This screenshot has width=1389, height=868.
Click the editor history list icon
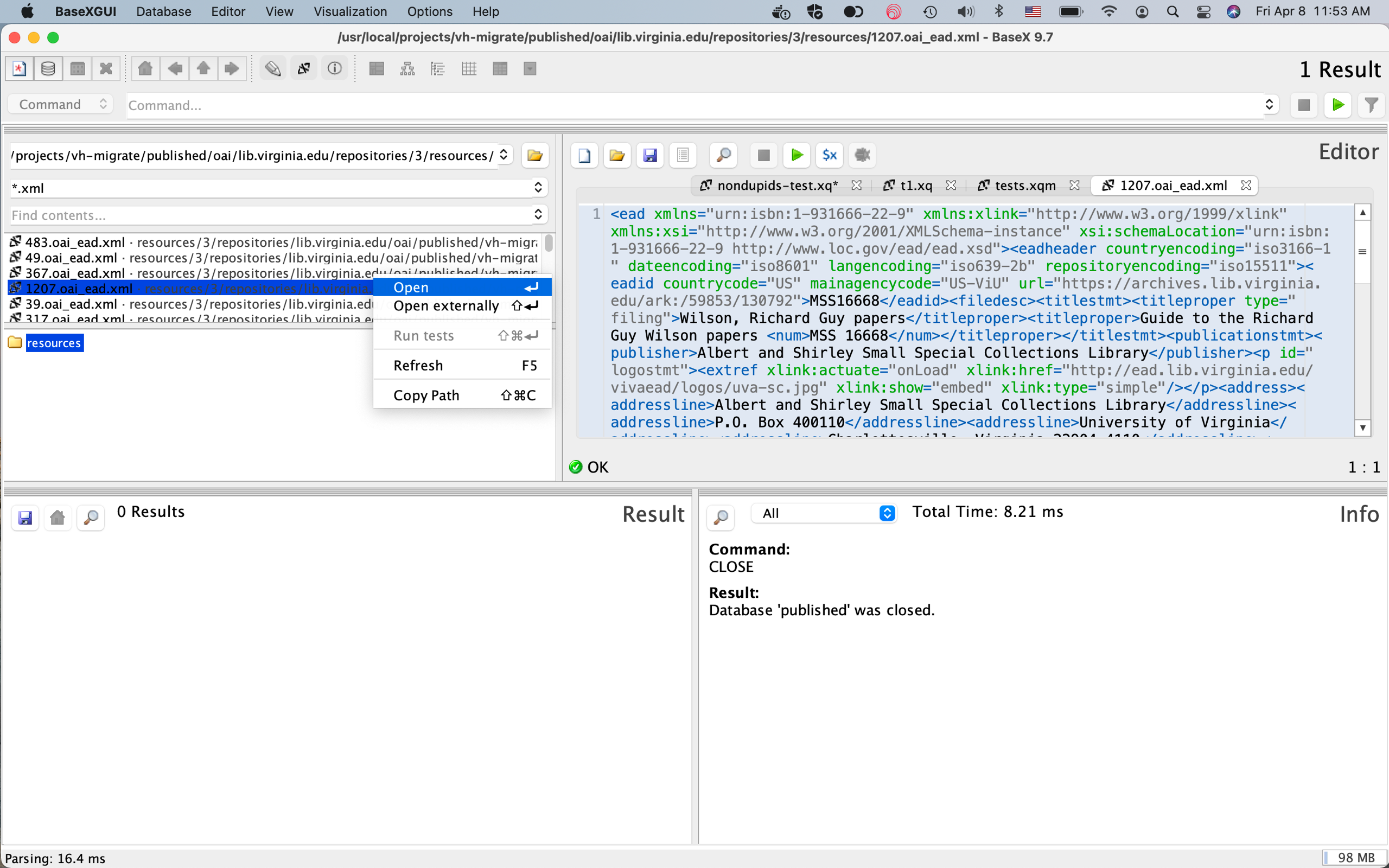683,155
